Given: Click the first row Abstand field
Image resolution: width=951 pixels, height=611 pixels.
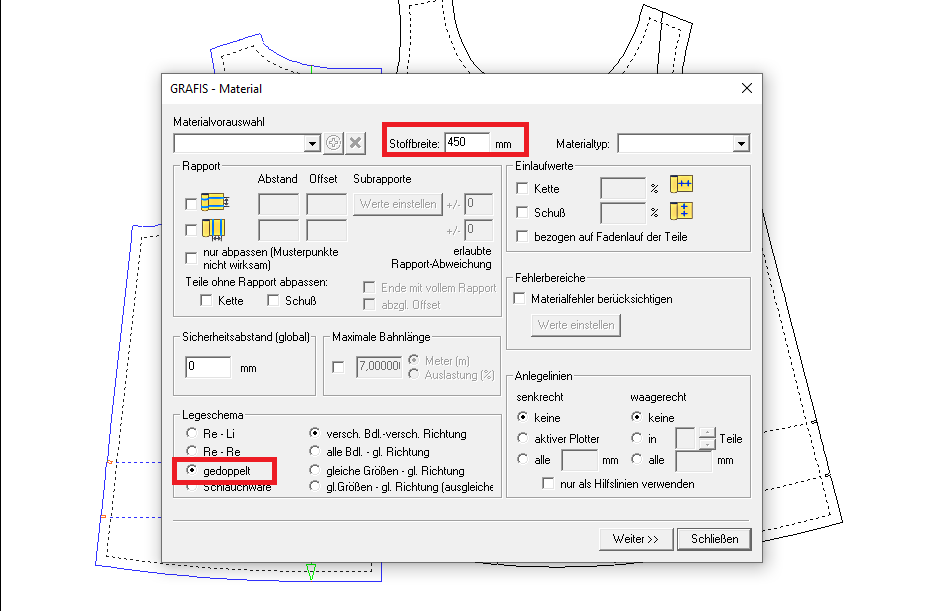Looking at the screenshot, I should pyautogui.click(x=278, y=204).
